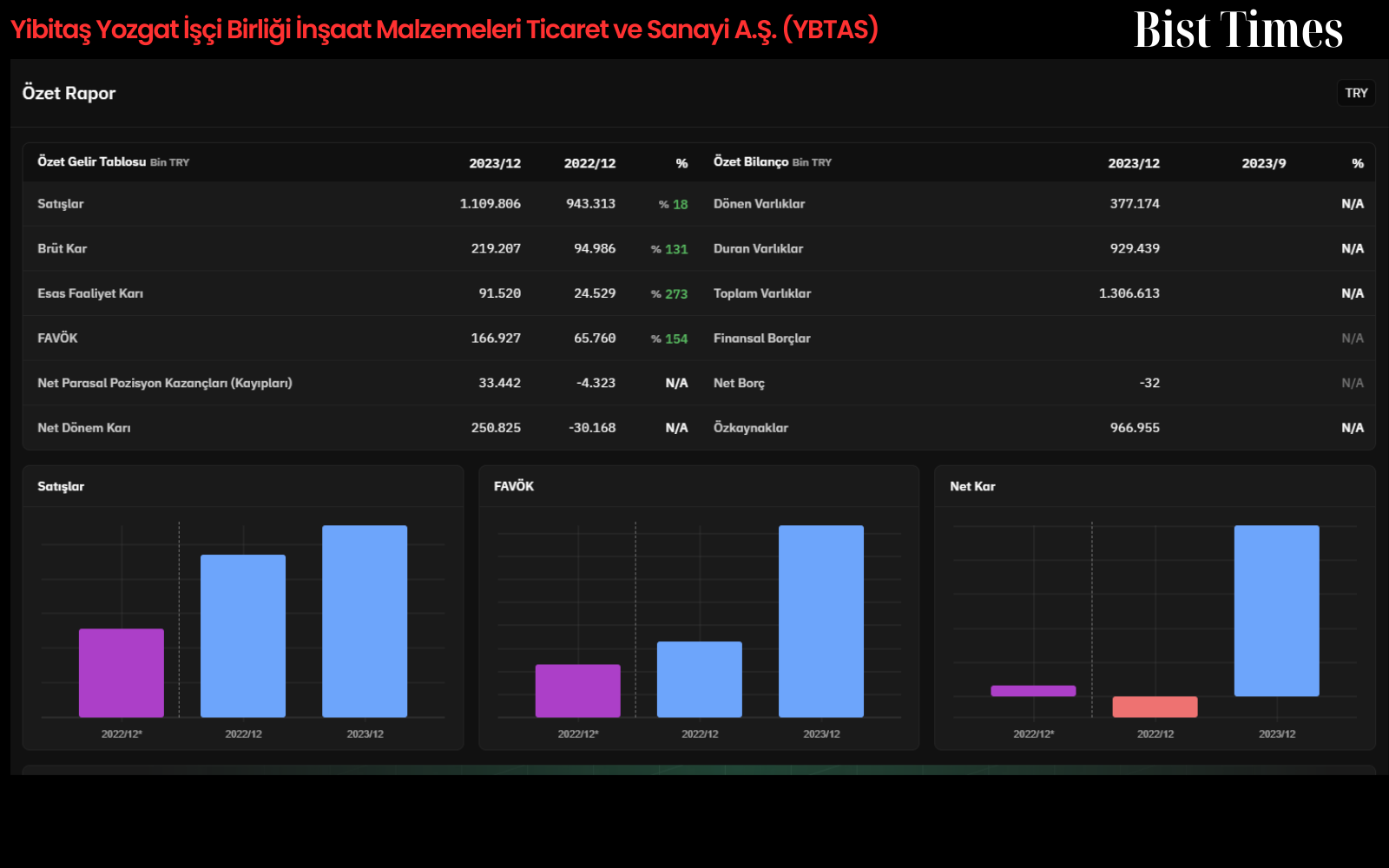Click the % 131 change value
Image resolution: width=1389 pixels, height=868 pixels.
pos(669,249)
